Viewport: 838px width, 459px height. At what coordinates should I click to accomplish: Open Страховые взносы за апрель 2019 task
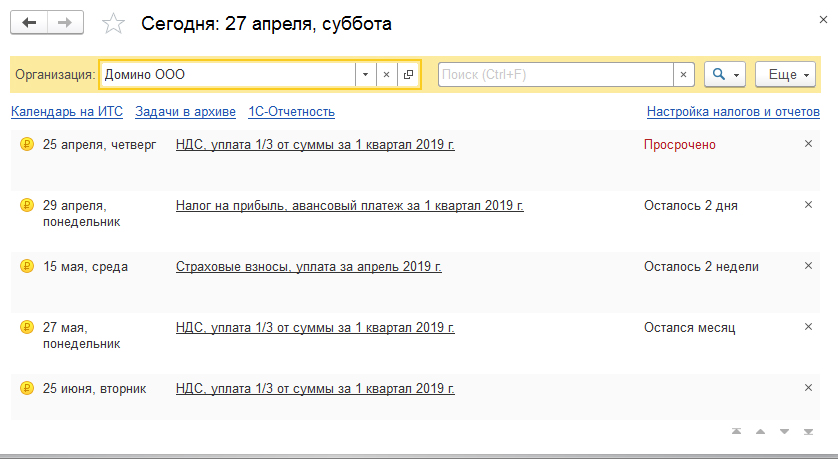308,267
